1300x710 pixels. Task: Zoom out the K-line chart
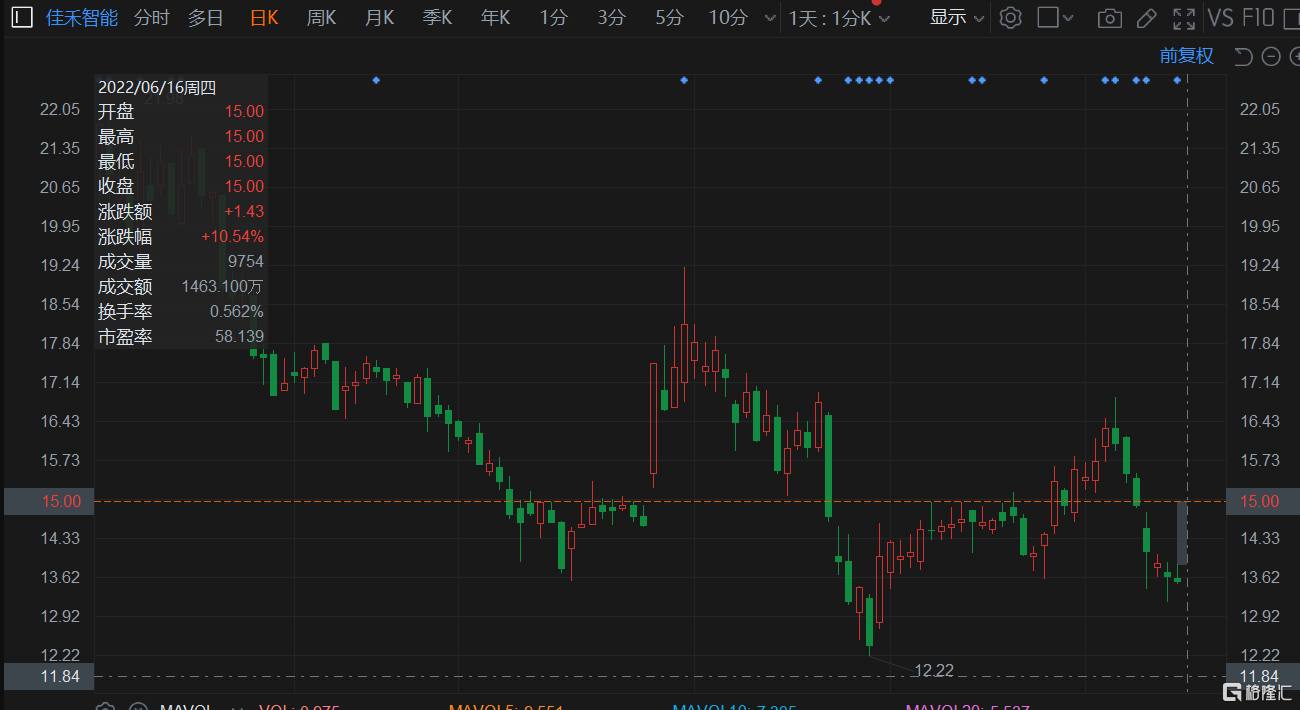pos(1270,56)
